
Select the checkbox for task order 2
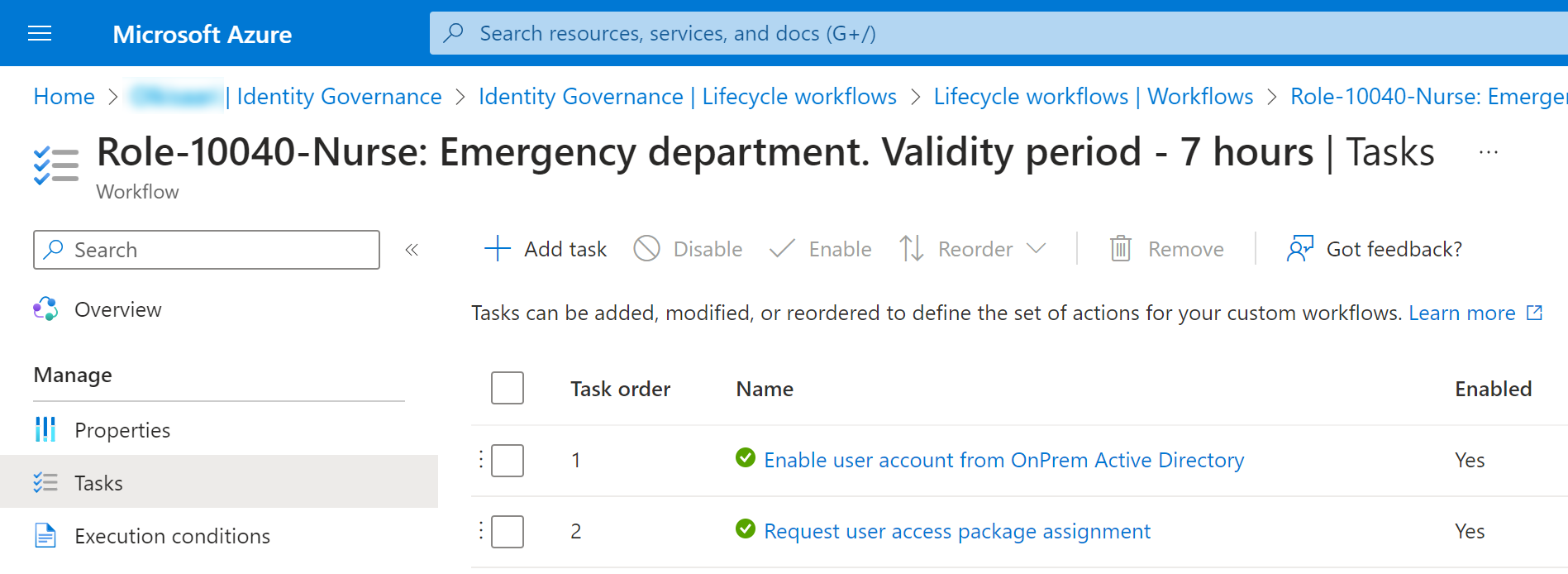(508, 531)
